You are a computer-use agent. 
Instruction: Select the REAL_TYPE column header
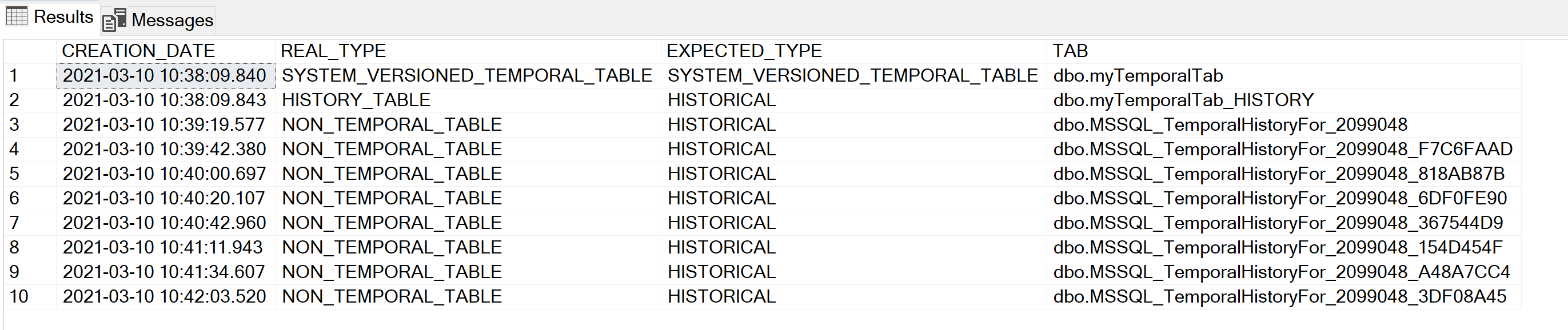pyautogui.click(x=333, y=51)
